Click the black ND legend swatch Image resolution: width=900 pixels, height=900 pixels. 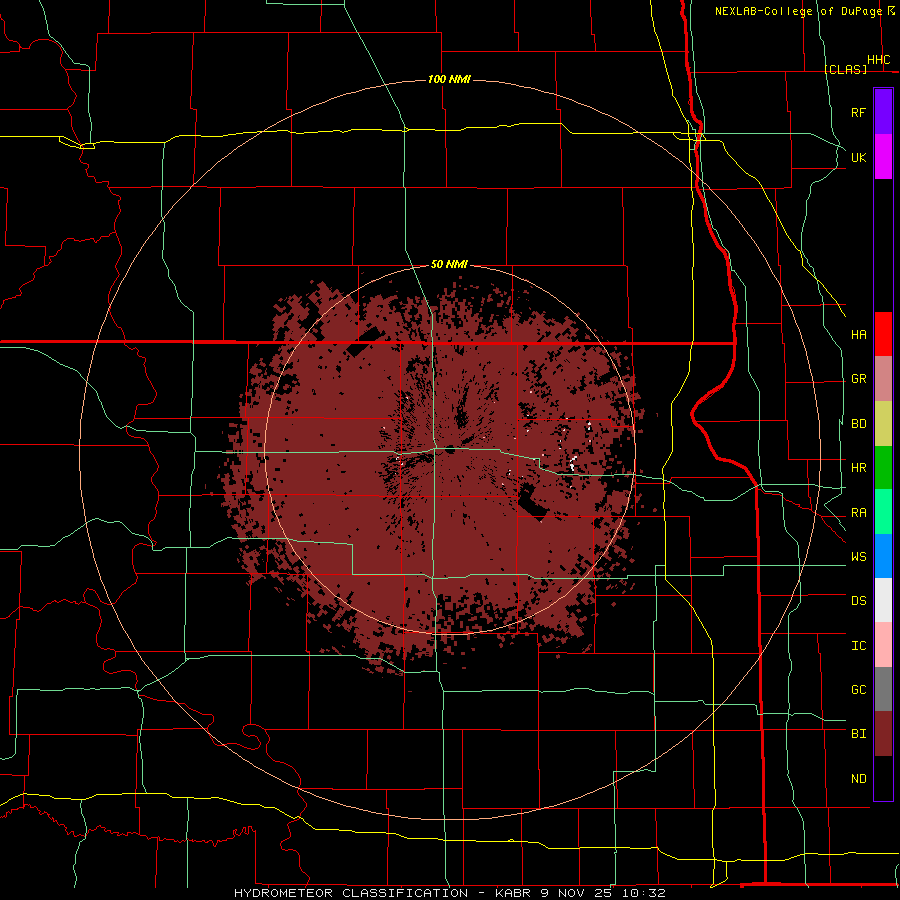click(883, 778)
